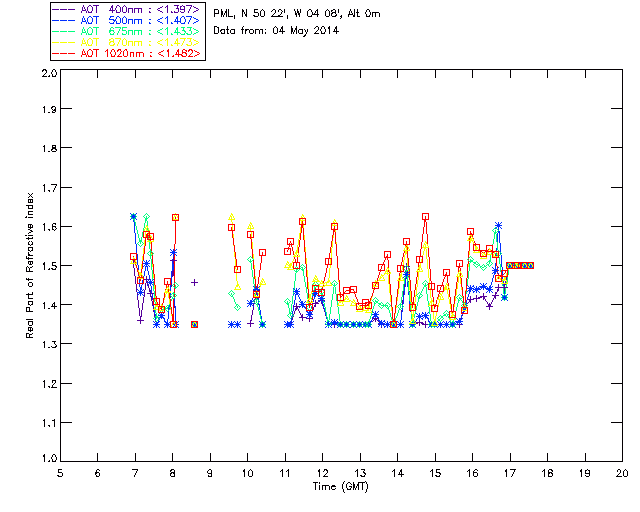Image resolution: width=640 pixels, height=512 pixels.
Task: Click the red dashed line for AOT 1020nm
Action: point(64,53)
